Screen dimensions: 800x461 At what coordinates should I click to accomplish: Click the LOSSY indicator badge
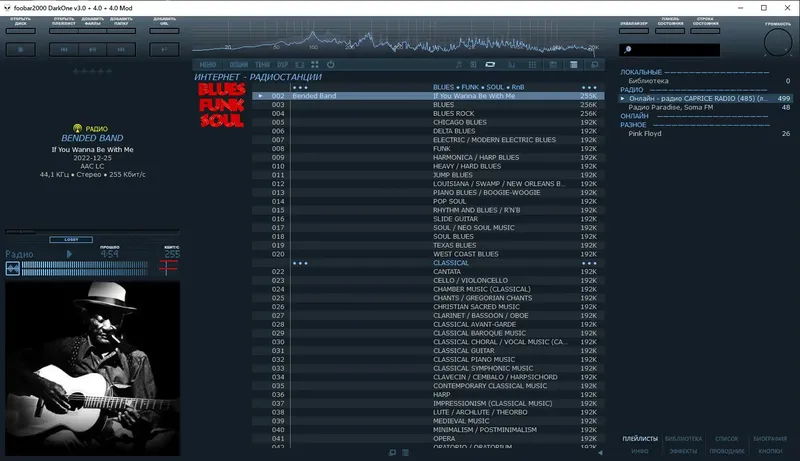[x=71, y=240]
